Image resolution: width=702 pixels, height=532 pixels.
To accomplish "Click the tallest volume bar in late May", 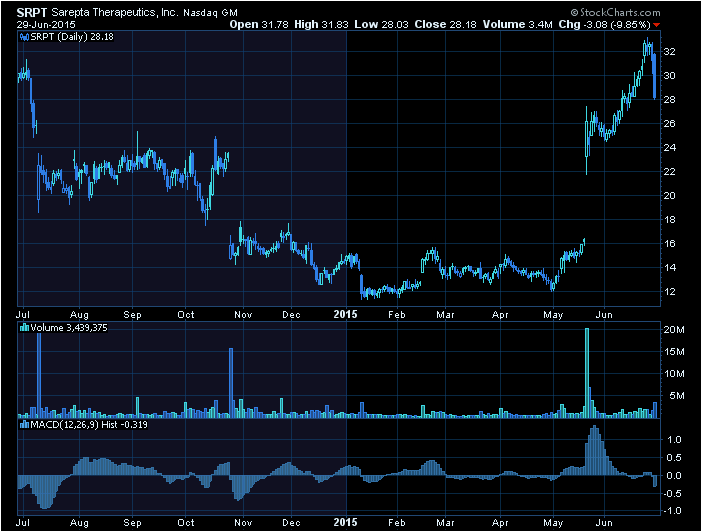I will click(587, 373).
